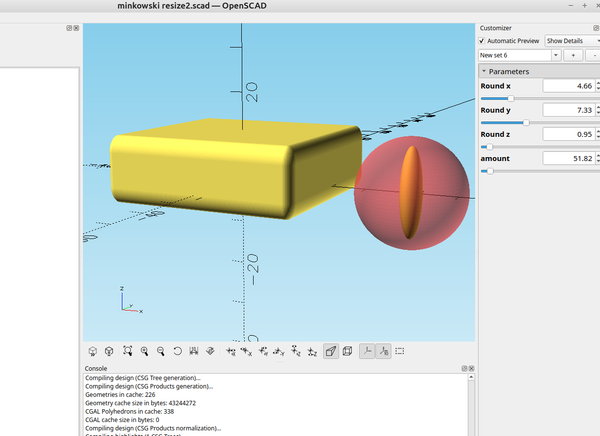The image size is (600, 436).
Task: Click the Preview icon in the viewport toolbar
Action: (x=93, y=351)
